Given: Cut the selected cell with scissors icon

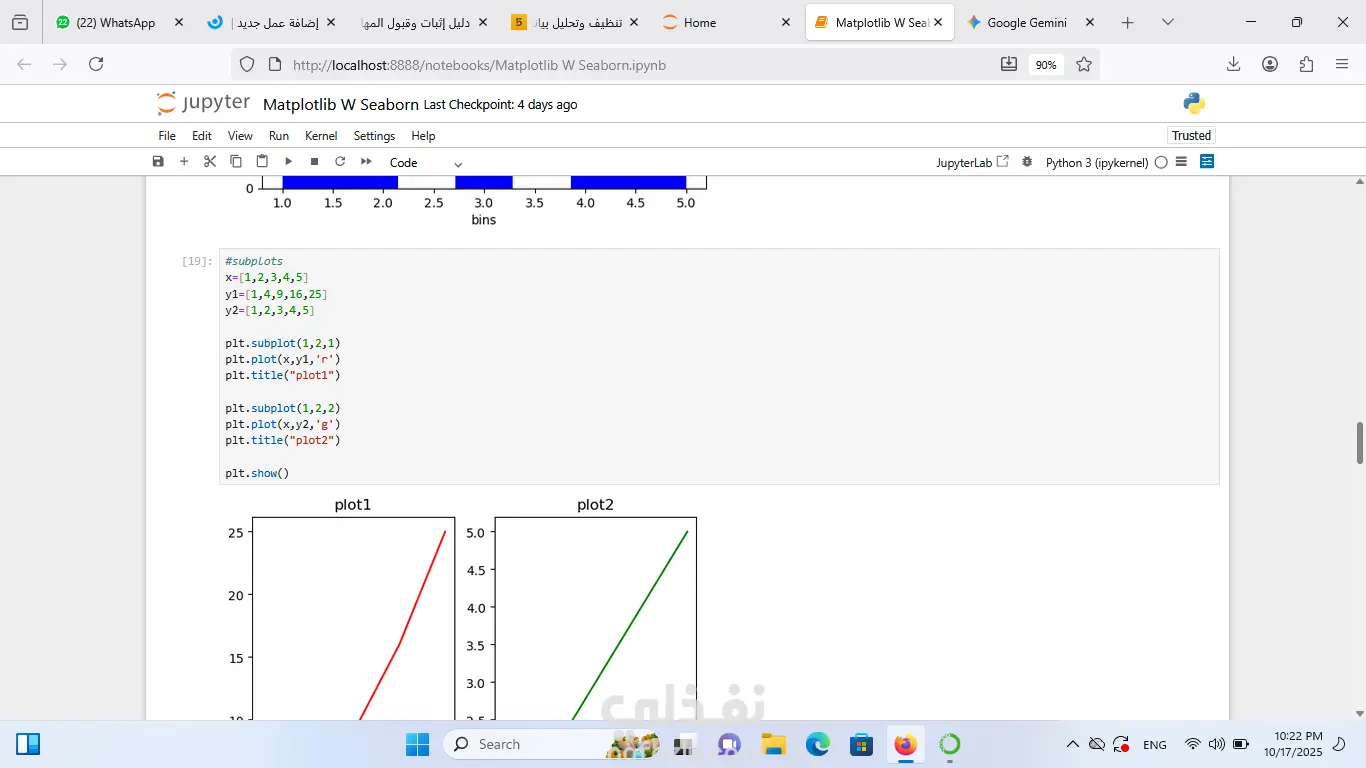Looking at the screenshot, I should (210, 162).
